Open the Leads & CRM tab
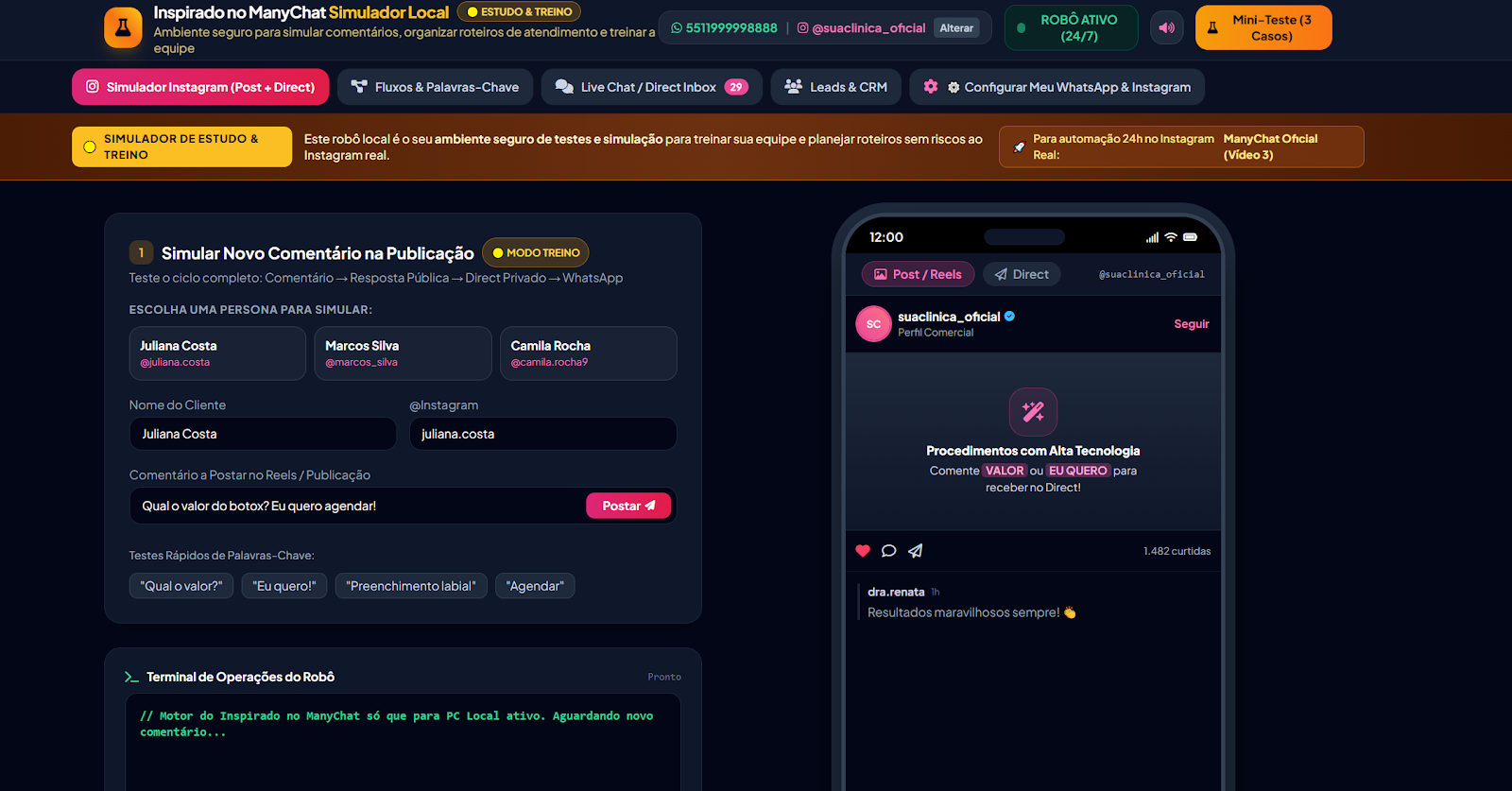The width and height of the screenshot is (1512, 791). [x=835, y=87]
